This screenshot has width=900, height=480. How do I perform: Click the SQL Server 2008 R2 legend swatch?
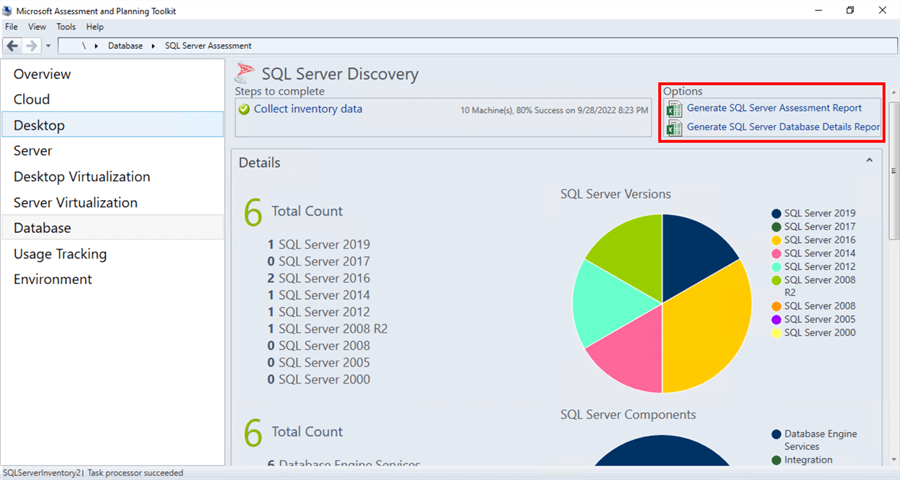[x=776, y=280]
